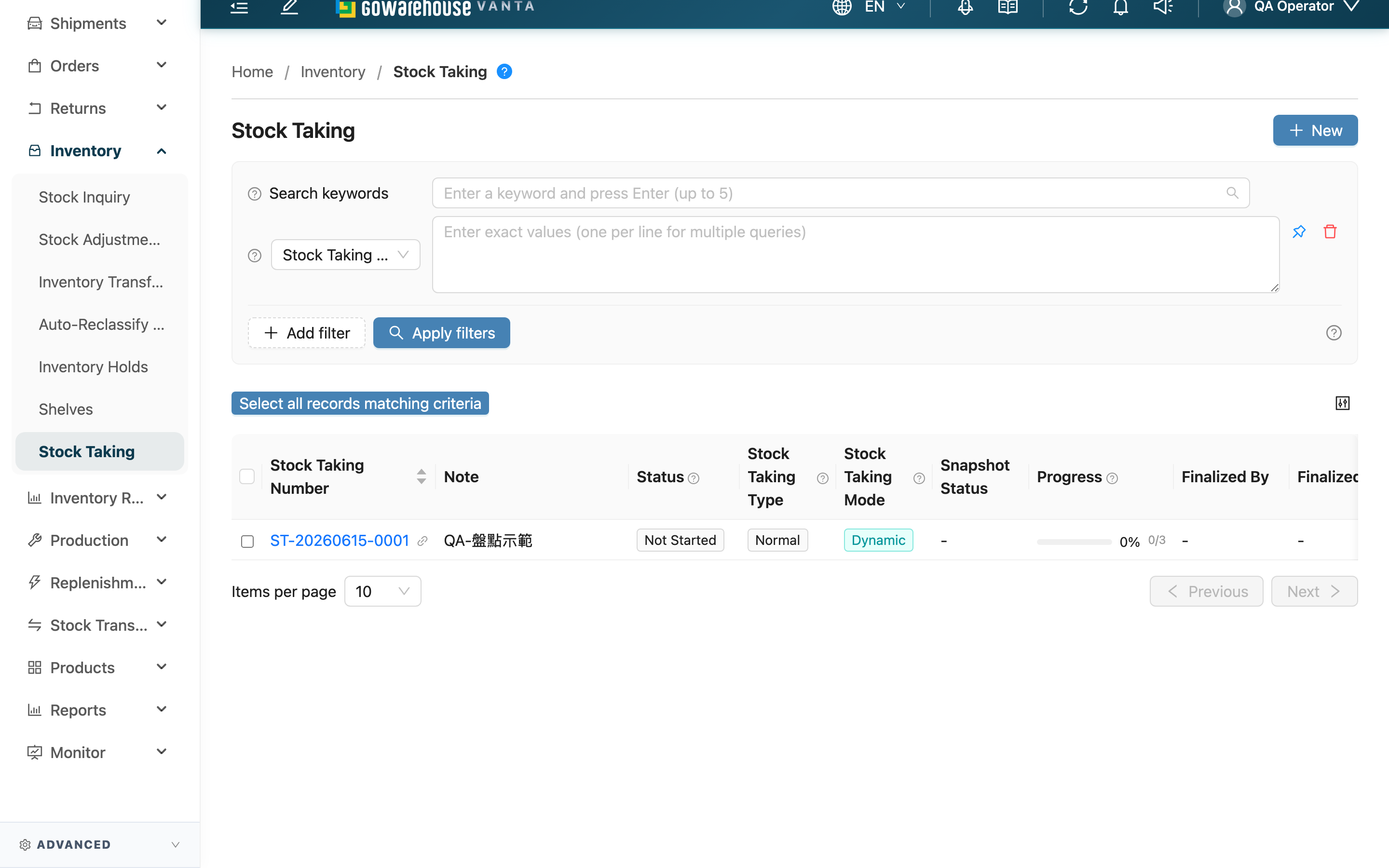Click the help icon at right of filter panel
This screenshot has width=1389, height=868.
[1334, 333]
